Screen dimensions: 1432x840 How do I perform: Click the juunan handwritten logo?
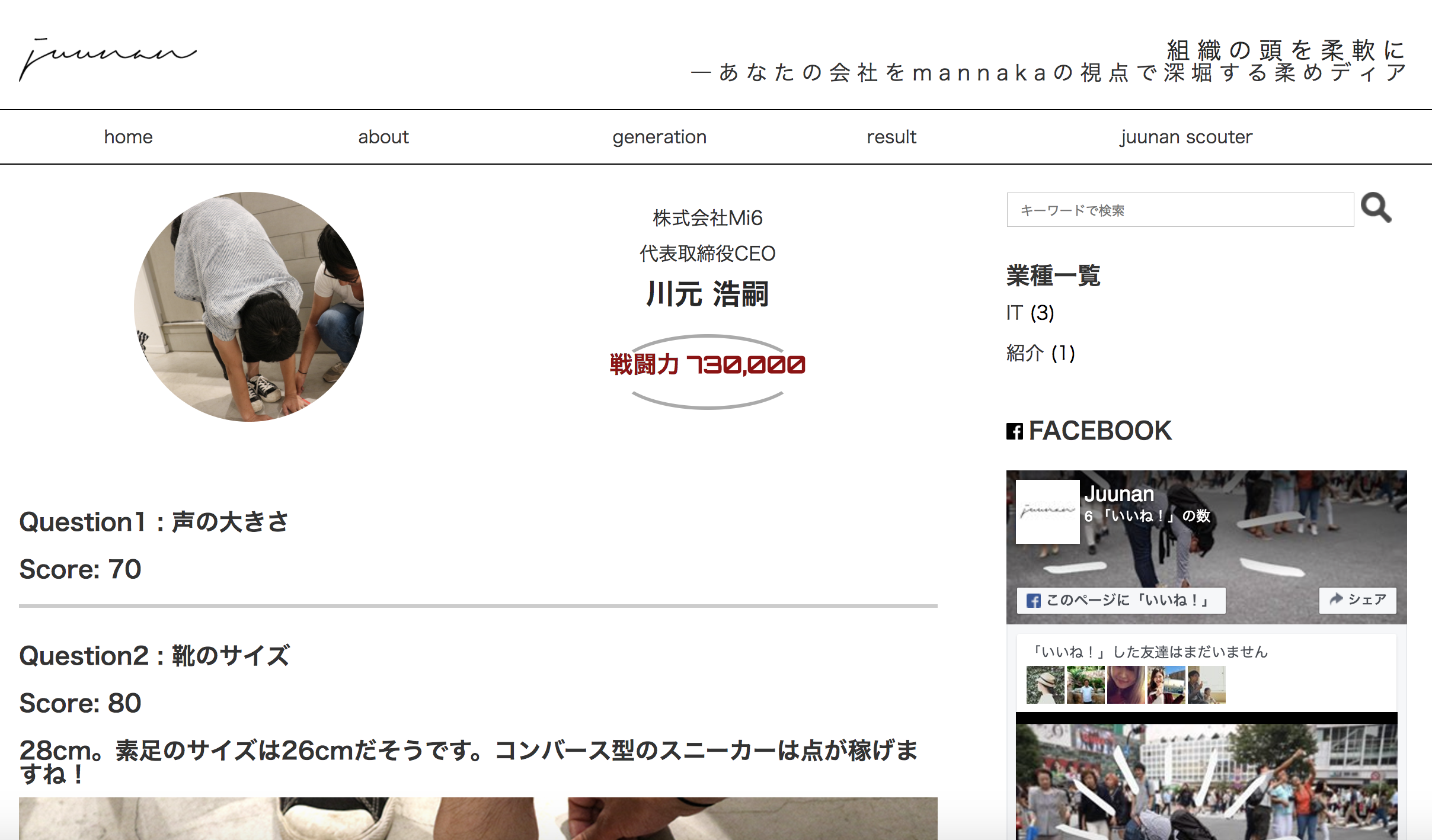point(108,58)
